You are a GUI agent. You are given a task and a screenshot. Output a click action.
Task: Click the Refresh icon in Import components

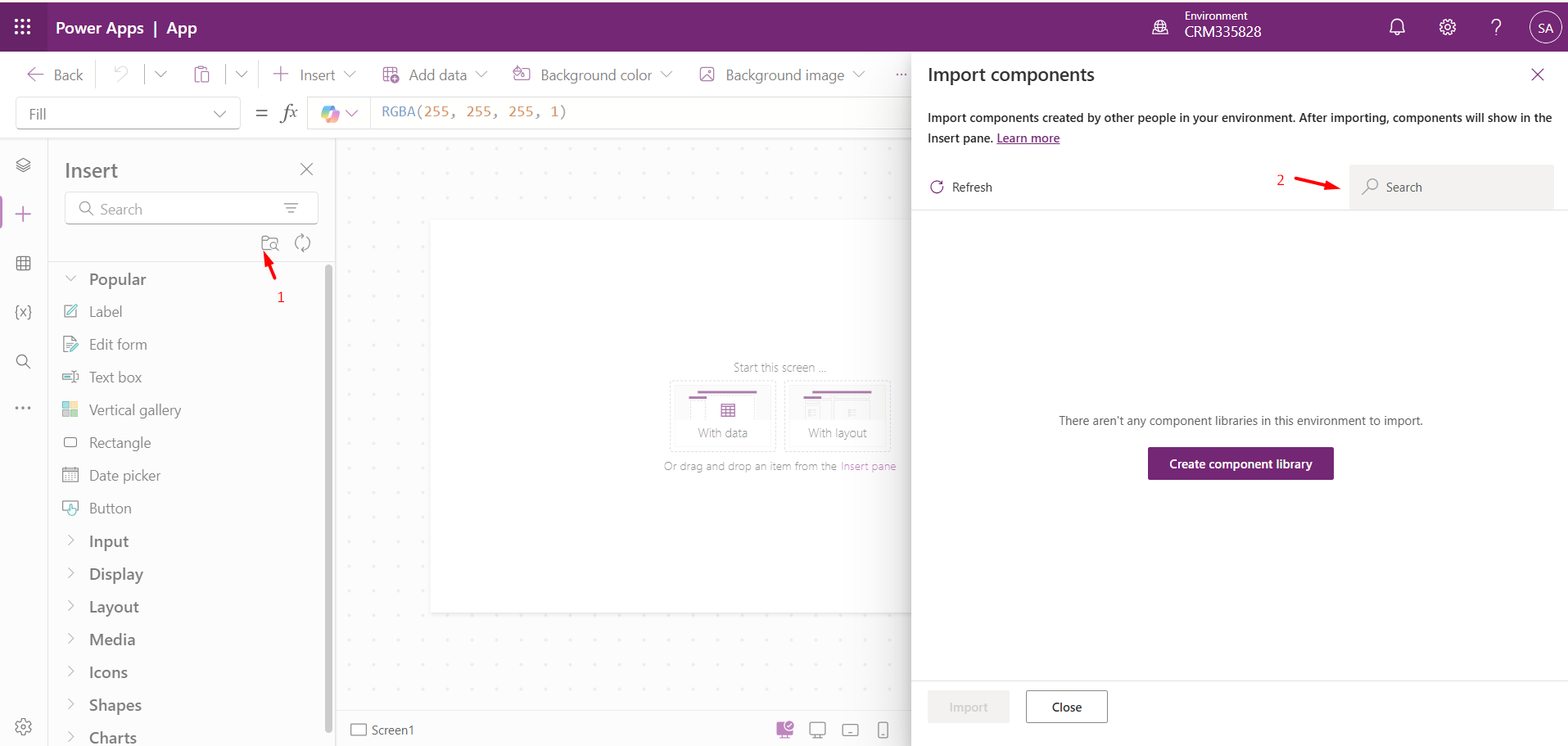click(x=938, y=188)
